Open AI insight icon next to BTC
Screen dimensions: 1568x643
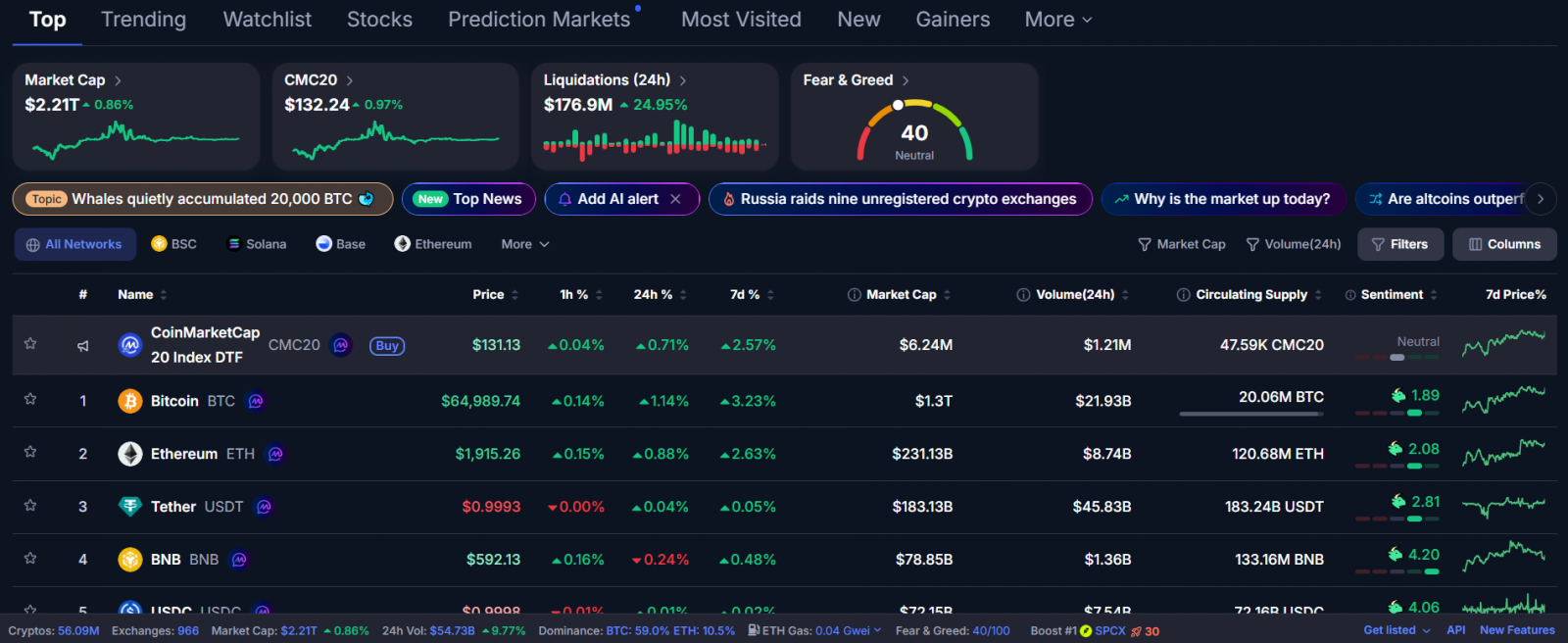[256, 401]
